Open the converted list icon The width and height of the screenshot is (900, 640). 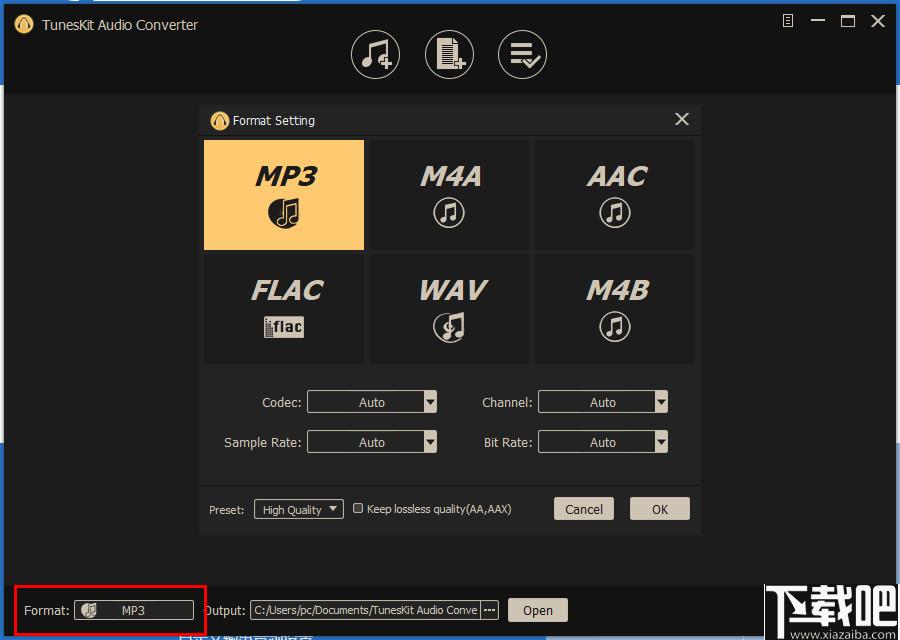coord(522,55)
